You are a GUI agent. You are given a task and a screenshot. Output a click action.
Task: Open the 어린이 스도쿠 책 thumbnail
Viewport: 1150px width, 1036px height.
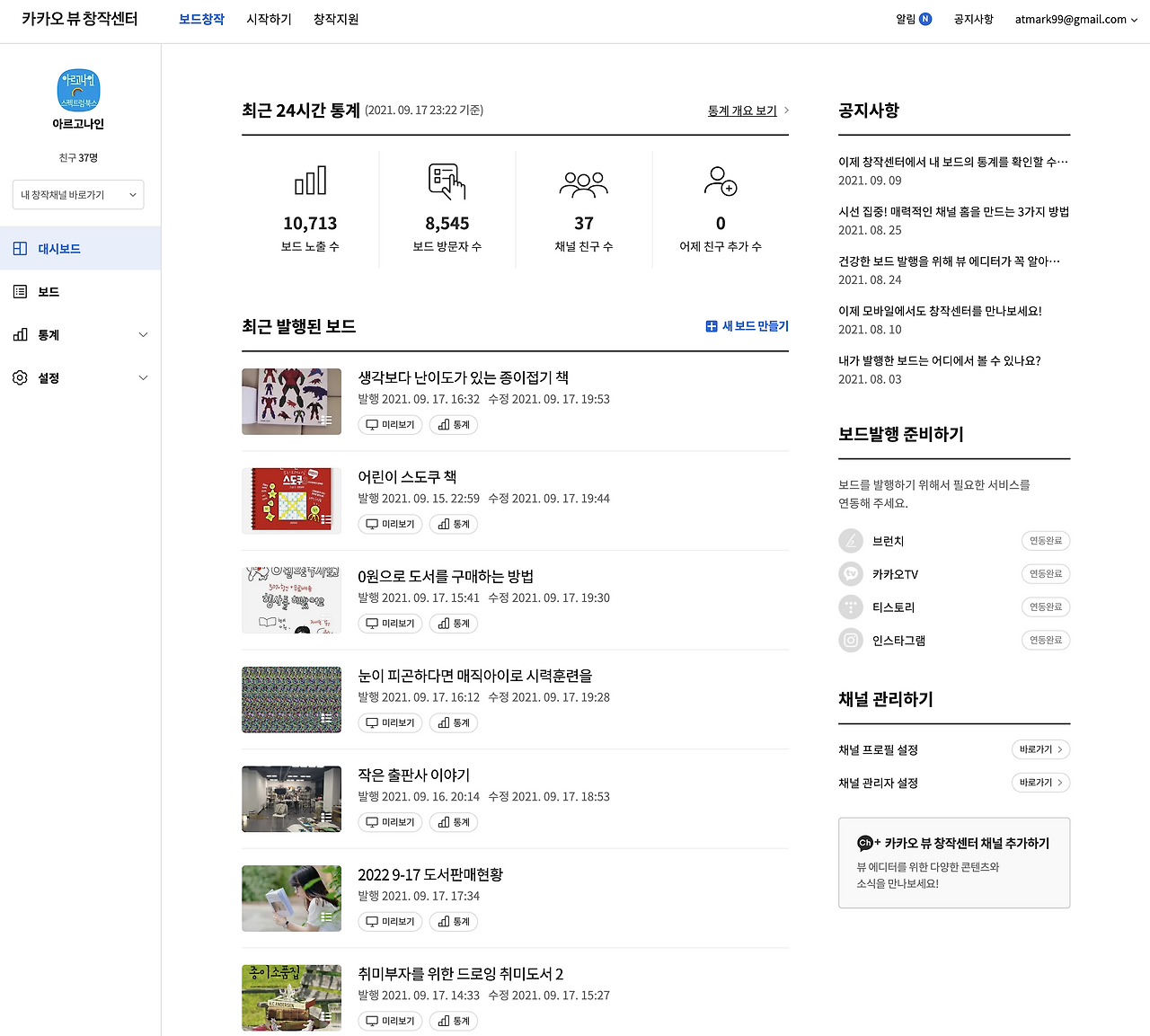pyautogui.click(x=291, y=500)
